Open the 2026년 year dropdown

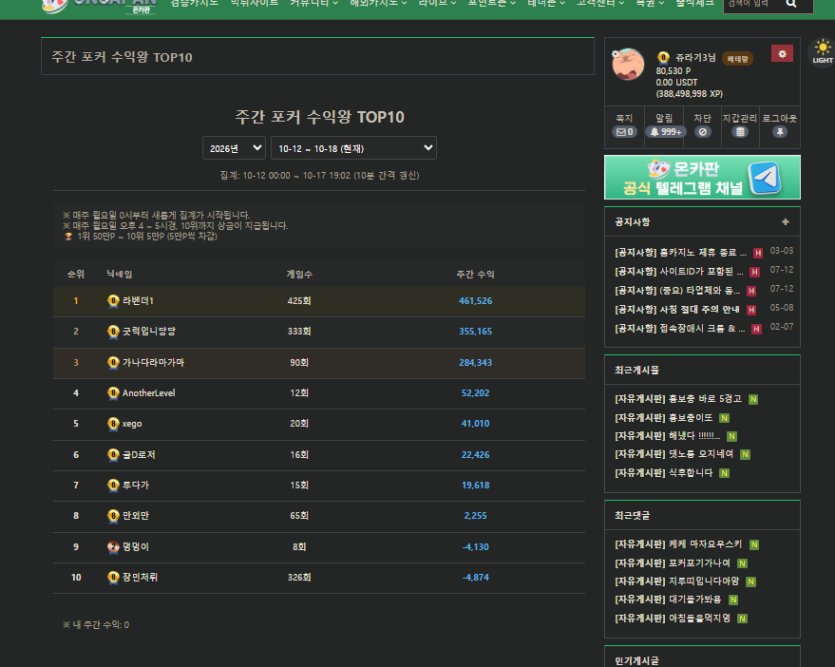tap(234, 148)
